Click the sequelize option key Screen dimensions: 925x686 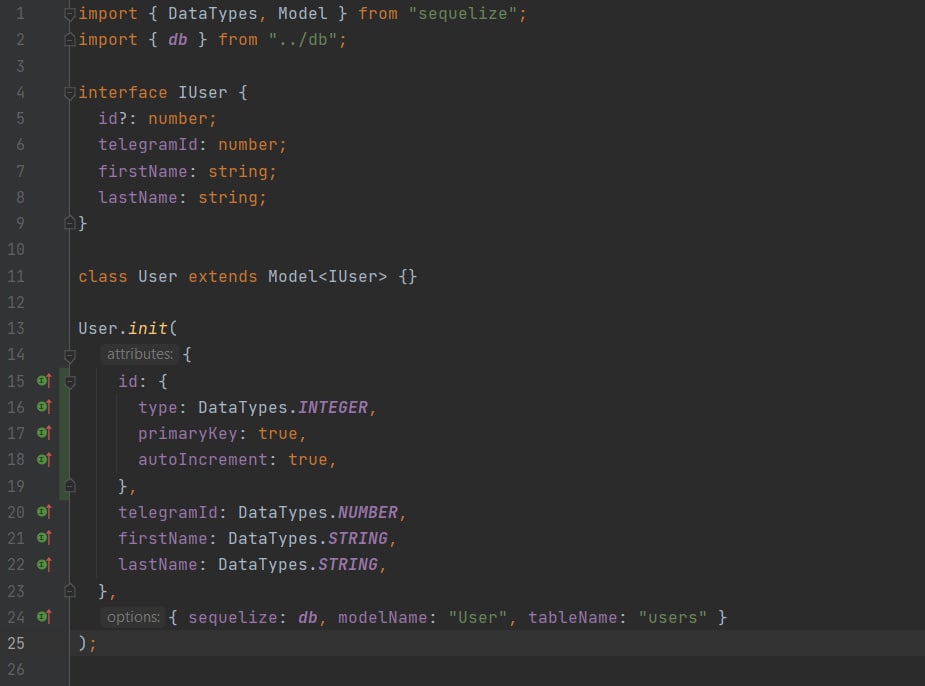[232, 617]
